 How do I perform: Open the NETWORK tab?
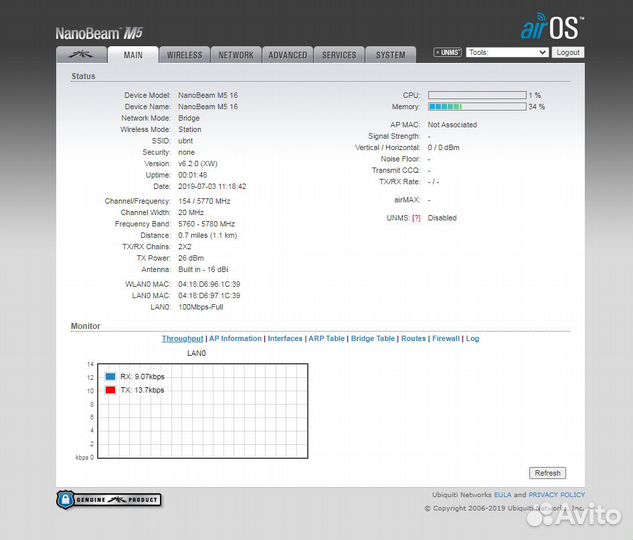236,55
